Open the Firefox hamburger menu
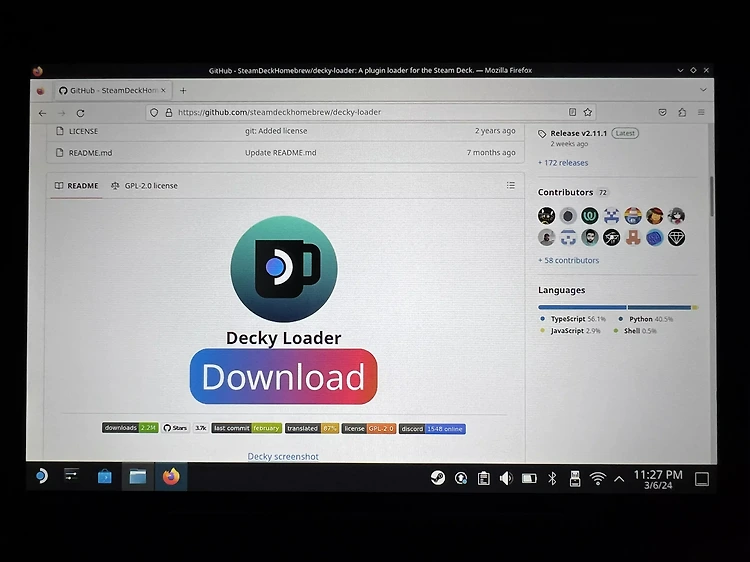Viewport: 750px width, 562px height. point(701,112)
